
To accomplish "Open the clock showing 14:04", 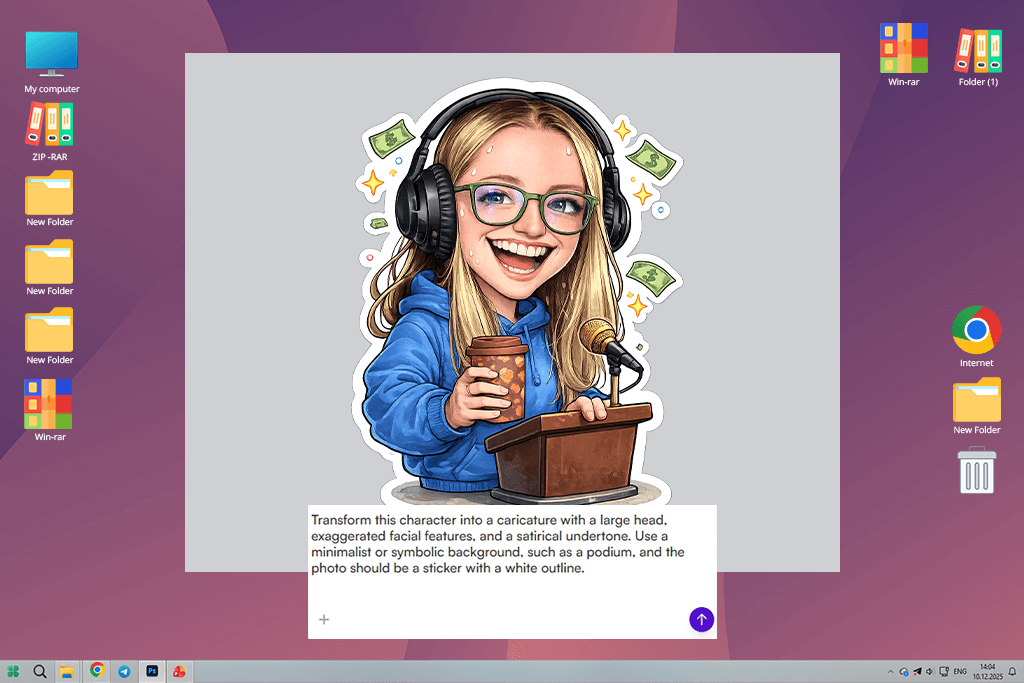I will pyautogui.click(x=987, y=671).
